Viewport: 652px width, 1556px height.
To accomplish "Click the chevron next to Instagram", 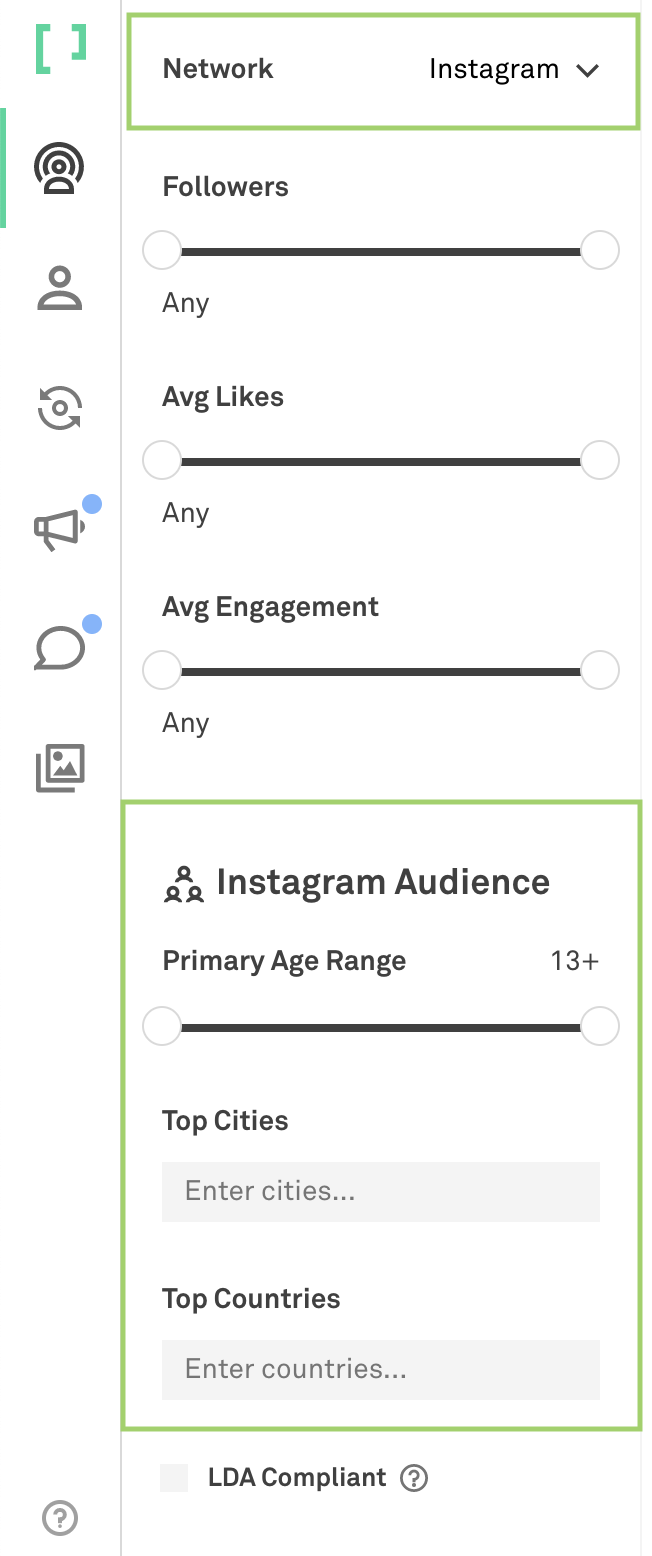I will click(x=587, y=70).
